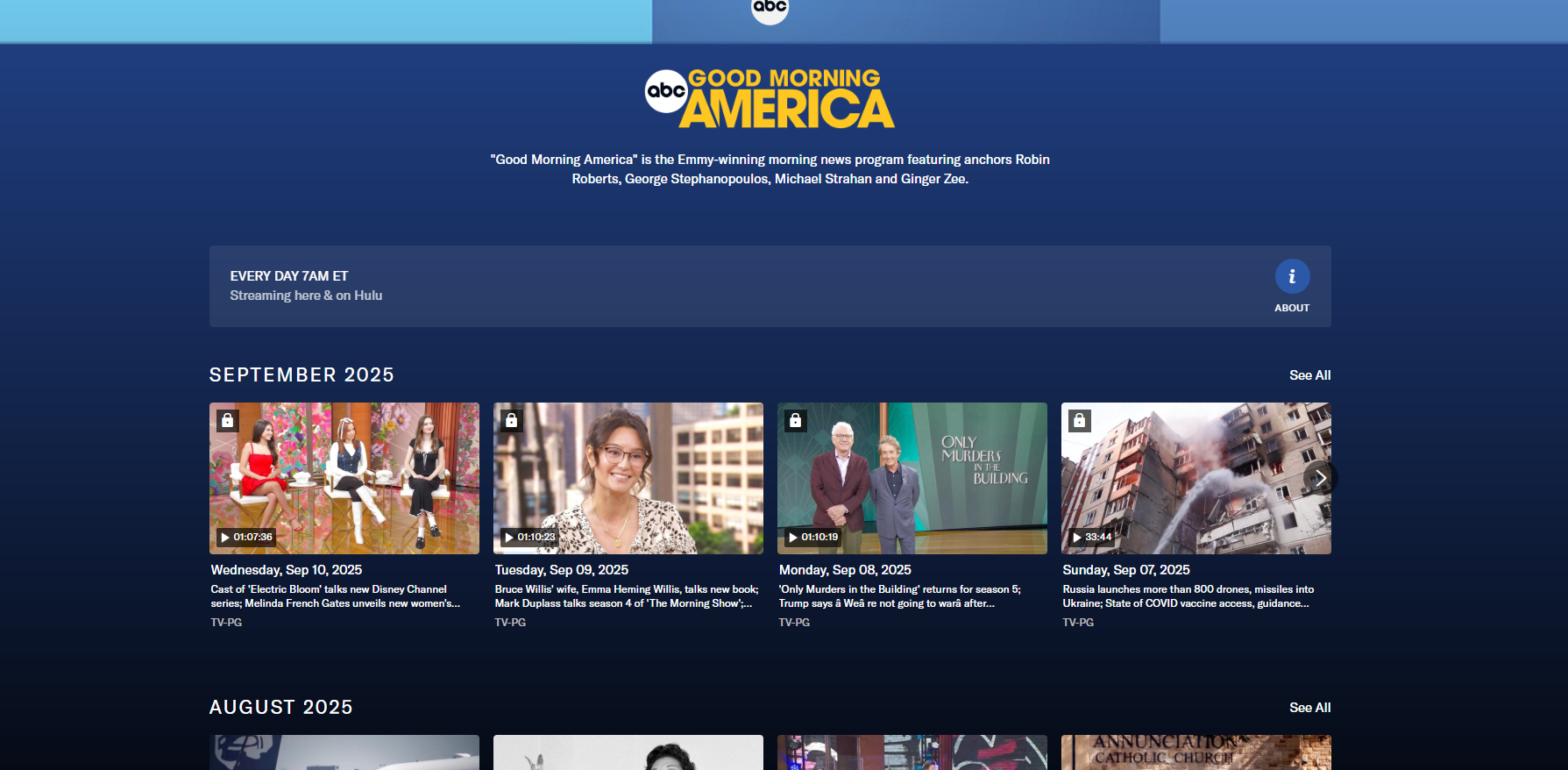
Task: Select Only Murders in the Building thumbnail
Action: coord(912,478)
